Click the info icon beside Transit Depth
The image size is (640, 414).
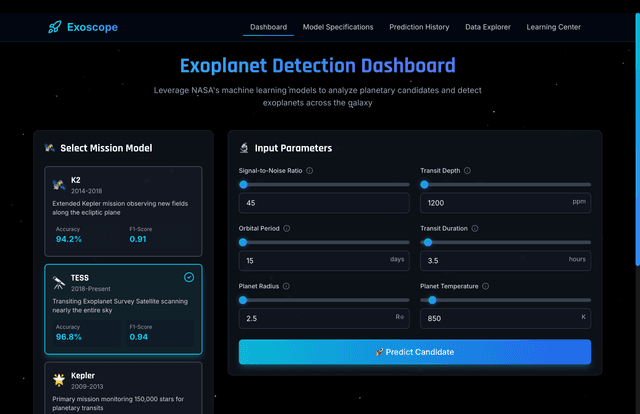click(469, 171)
